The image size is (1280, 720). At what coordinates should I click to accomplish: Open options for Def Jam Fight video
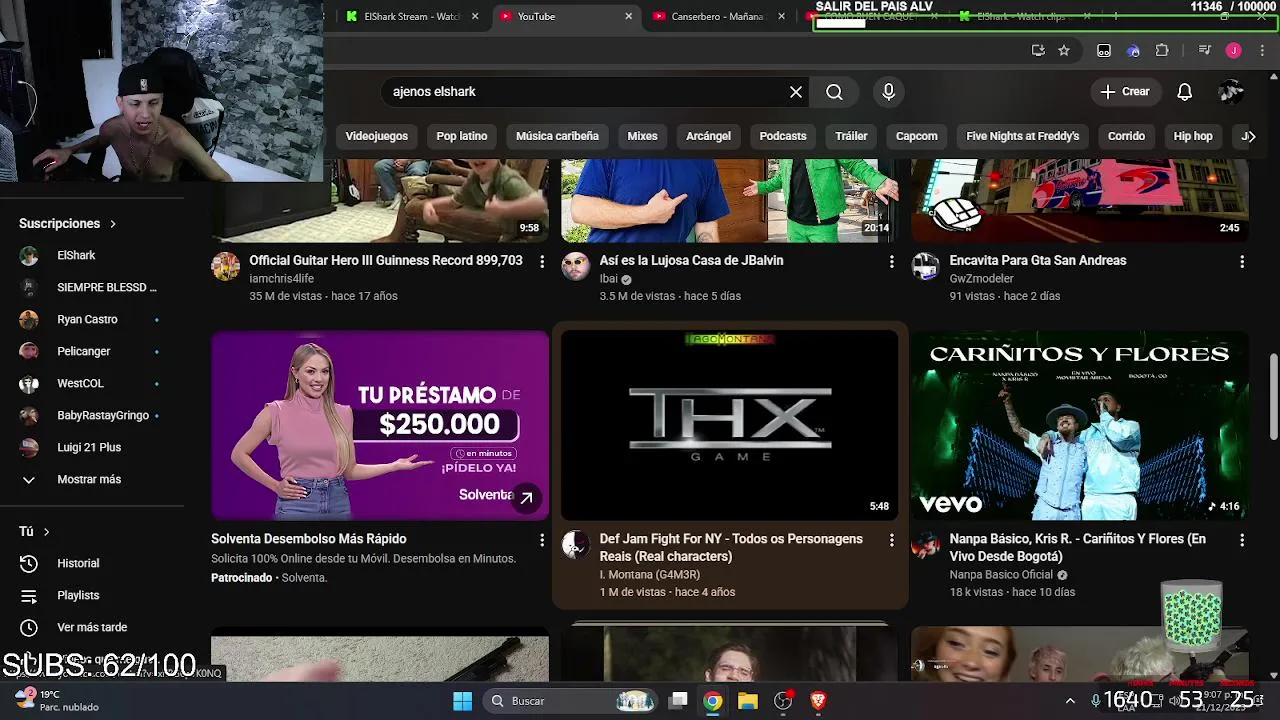click(x=891, y=540)
